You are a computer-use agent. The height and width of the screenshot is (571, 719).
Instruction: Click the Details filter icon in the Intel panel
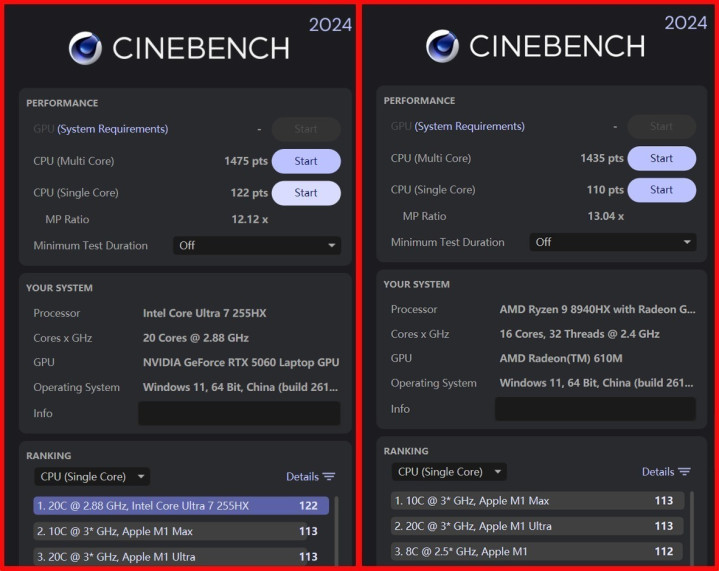pos(329,477)
